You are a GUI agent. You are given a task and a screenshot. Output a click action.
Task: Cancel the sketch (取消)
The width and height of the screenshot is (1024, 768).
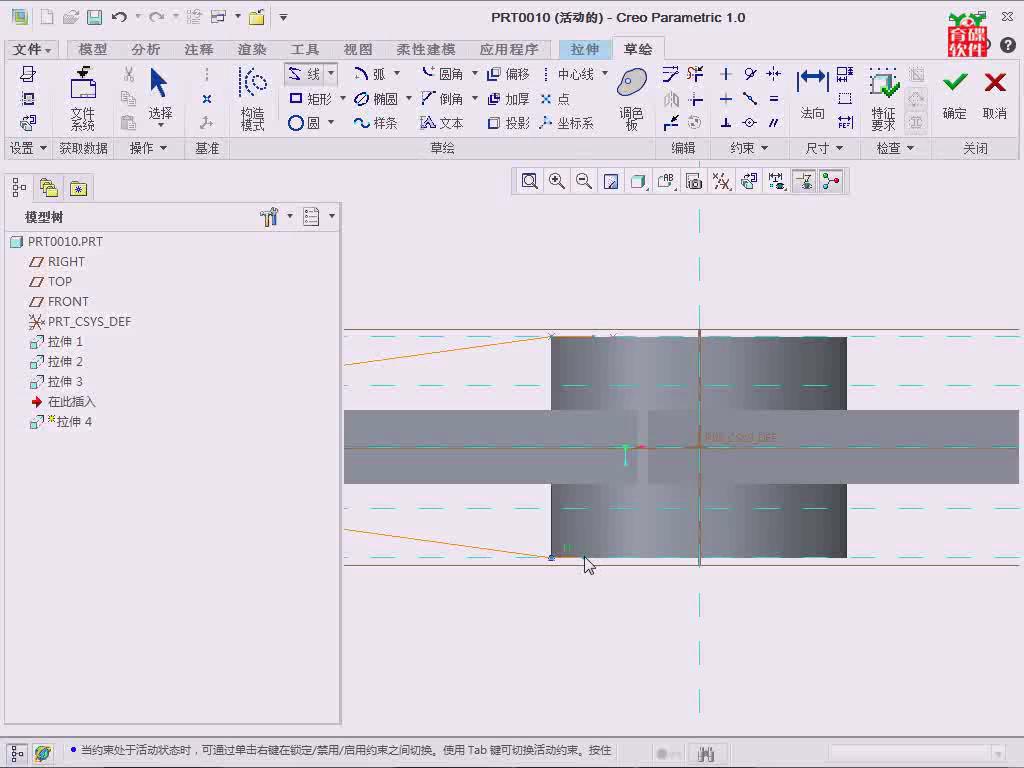click(x=995, y=96)
